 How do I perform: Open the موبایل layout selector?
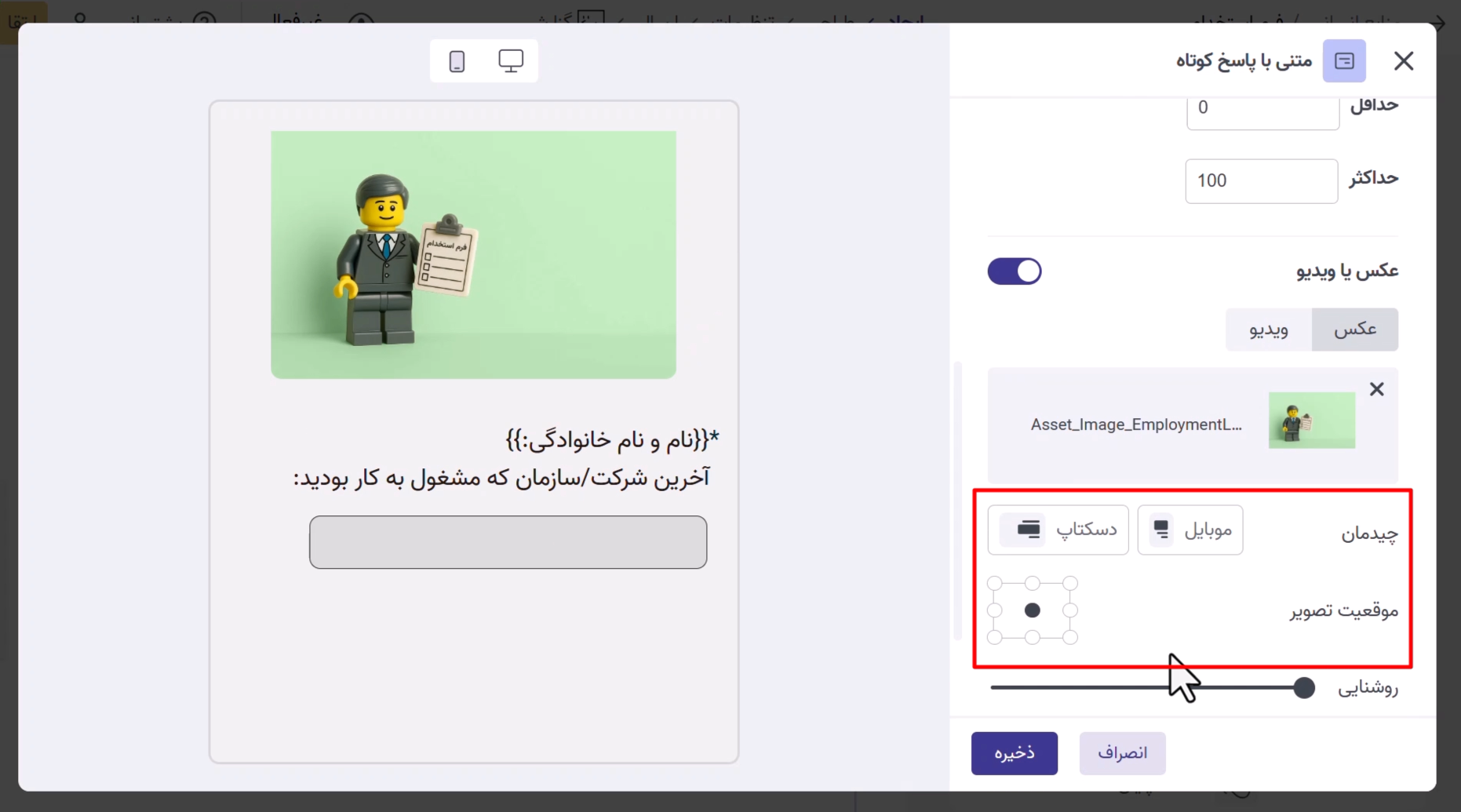(x=1190, y=530)
